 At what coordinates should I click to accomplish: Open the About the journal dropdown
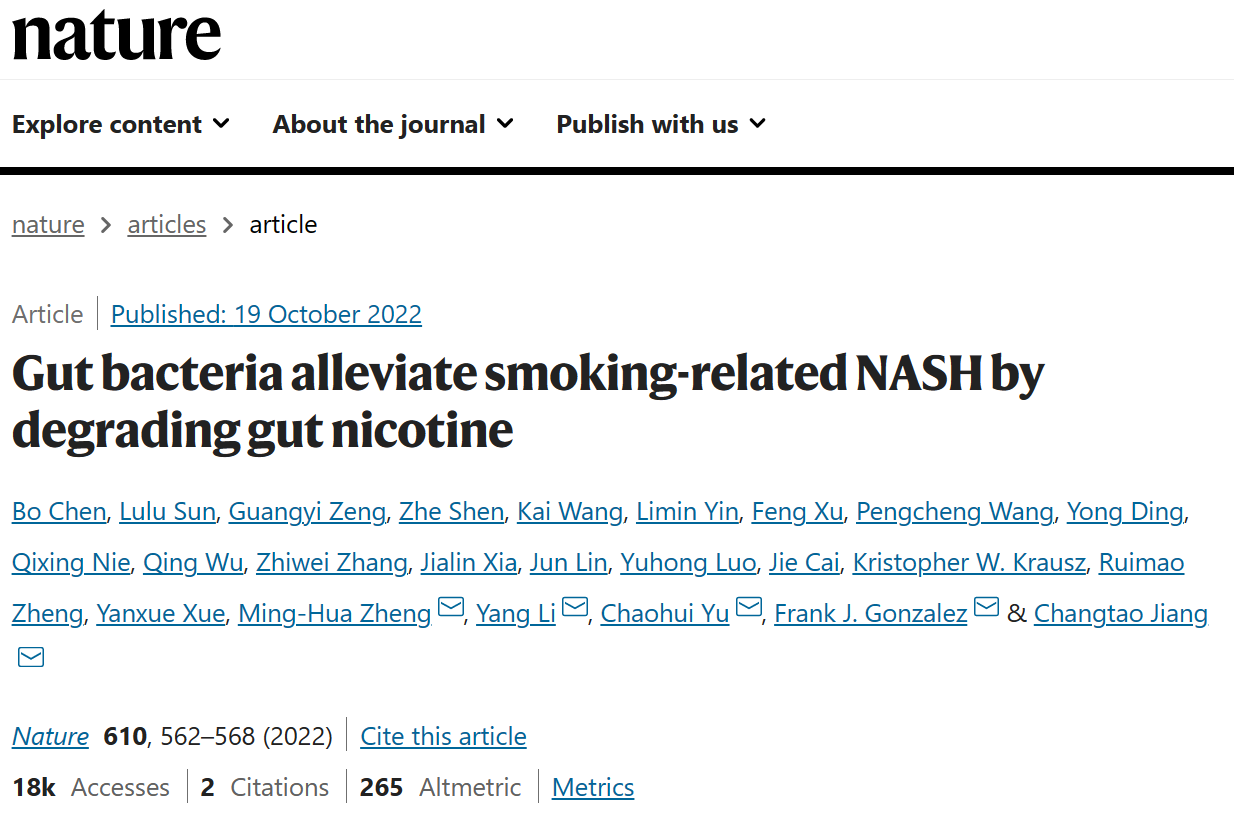pyautogui.click(x=393, y=124)
